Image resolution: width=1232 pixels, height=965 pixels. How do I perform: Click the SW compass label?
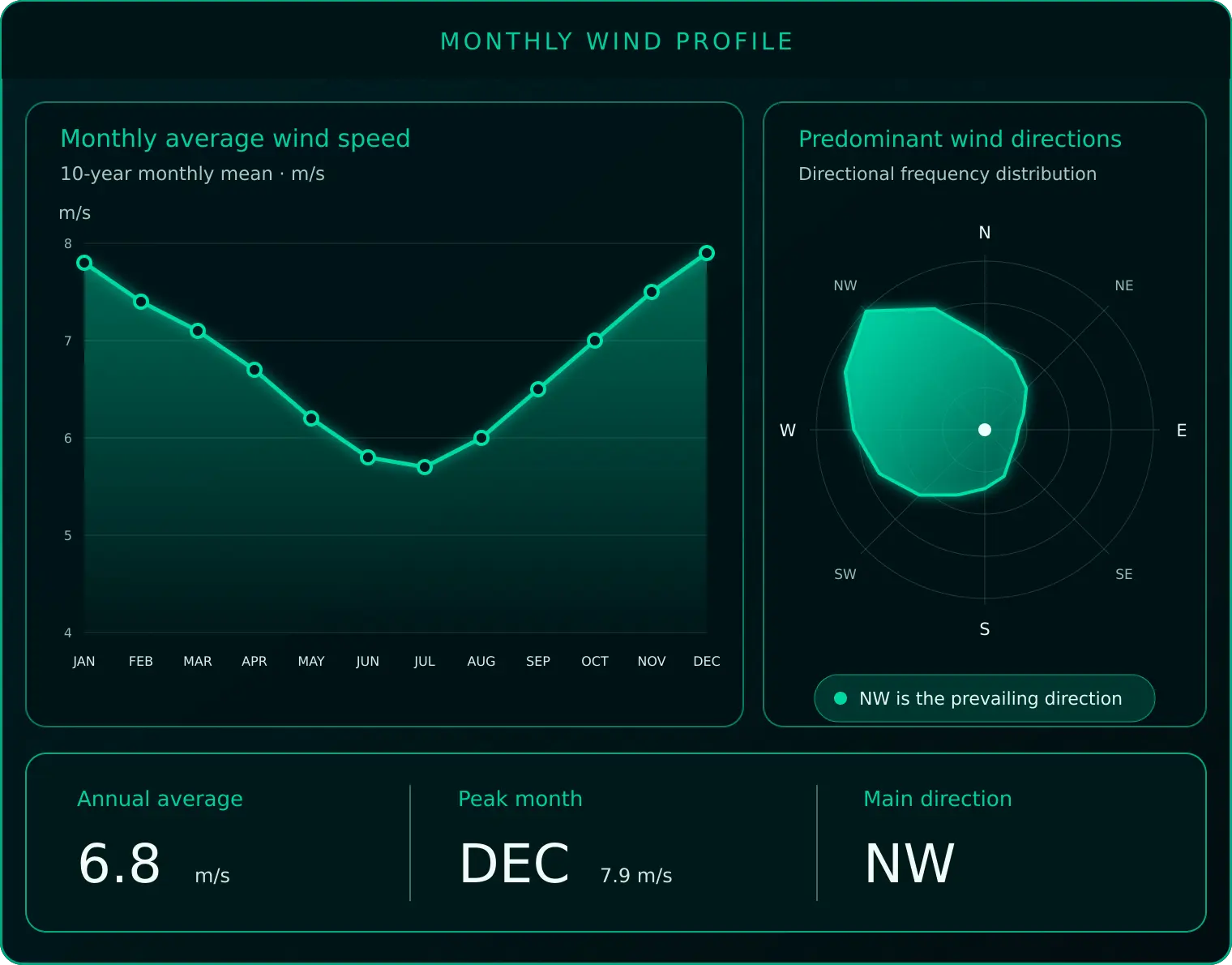pos(845,574)
